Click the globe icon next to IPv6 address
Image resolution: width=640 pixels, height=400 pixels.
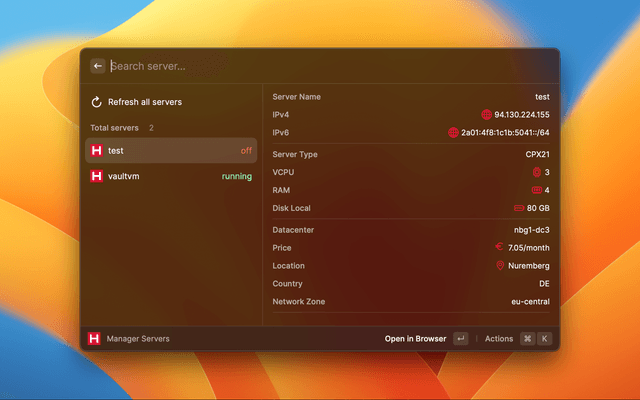point(453,132)
